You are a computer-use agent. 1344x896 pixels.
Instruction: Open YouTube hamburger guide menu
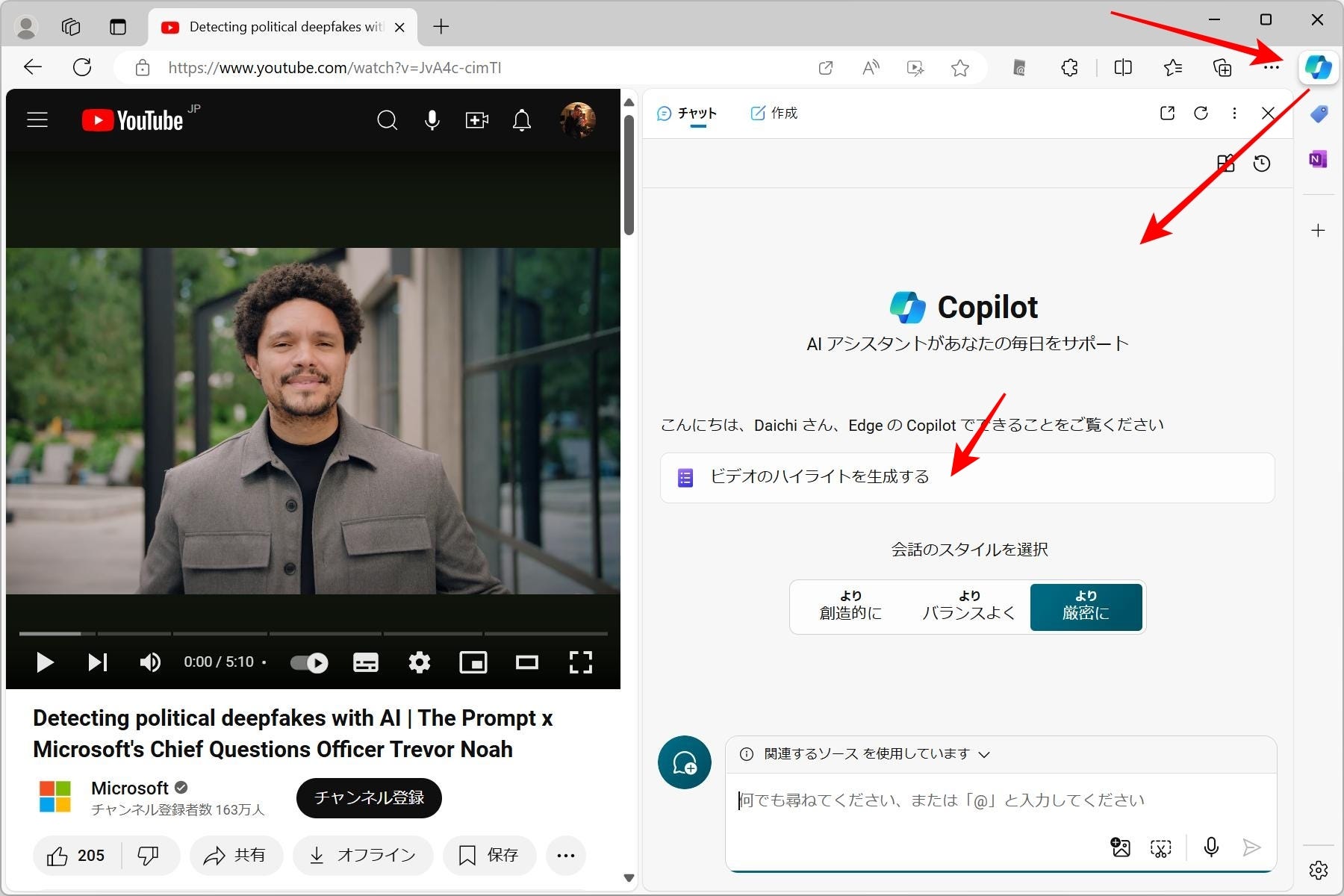[x=37, y=120]
